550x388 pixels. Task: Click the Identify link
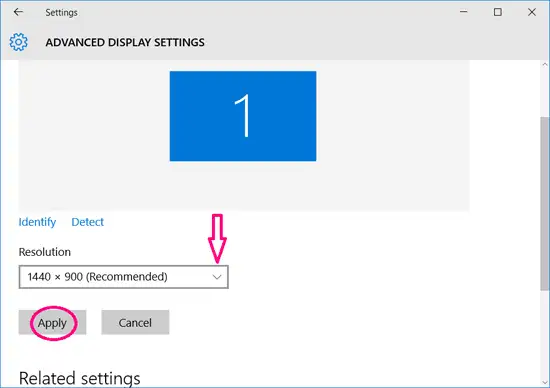click(37, 222)
